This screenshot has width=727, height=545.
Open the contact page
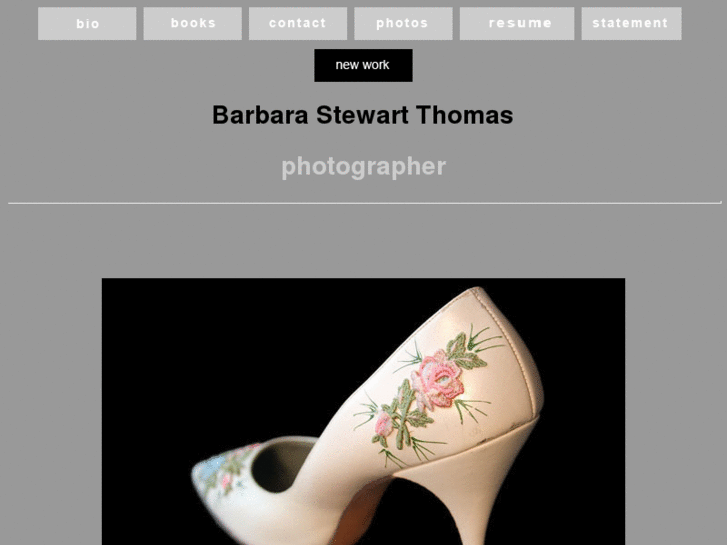coord(298,23)
